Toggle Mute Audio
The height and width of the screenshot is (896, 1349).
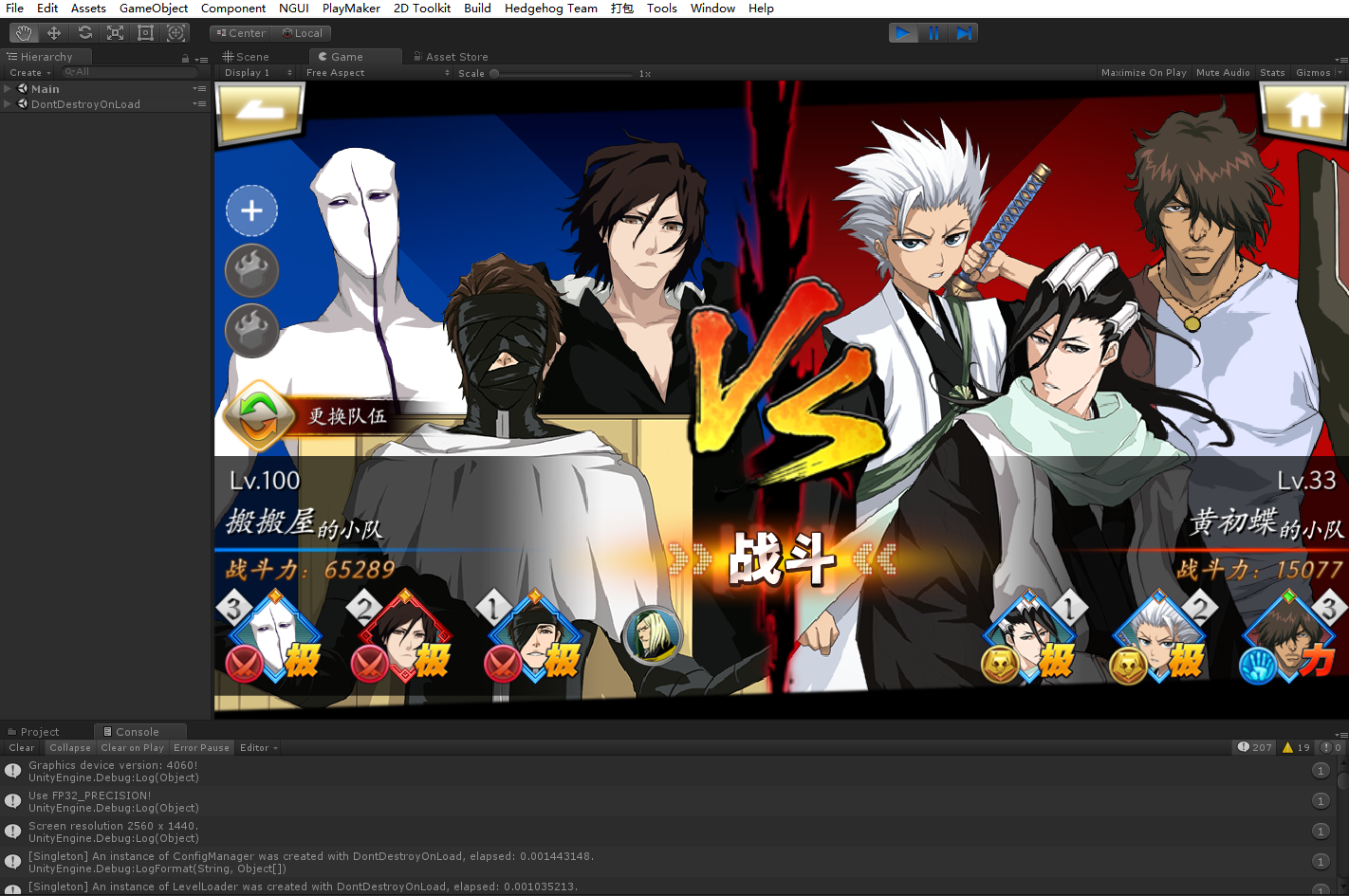1222,73
